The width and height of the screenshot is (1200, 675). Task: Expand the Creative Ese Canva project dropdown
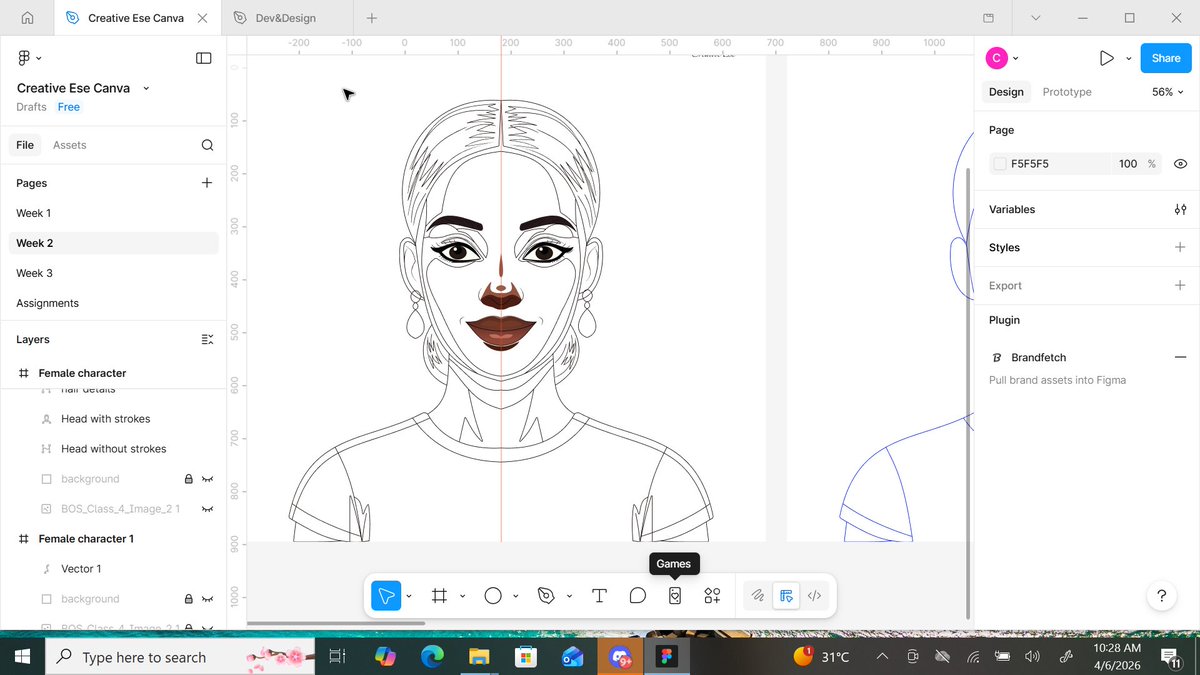point(146,88)
